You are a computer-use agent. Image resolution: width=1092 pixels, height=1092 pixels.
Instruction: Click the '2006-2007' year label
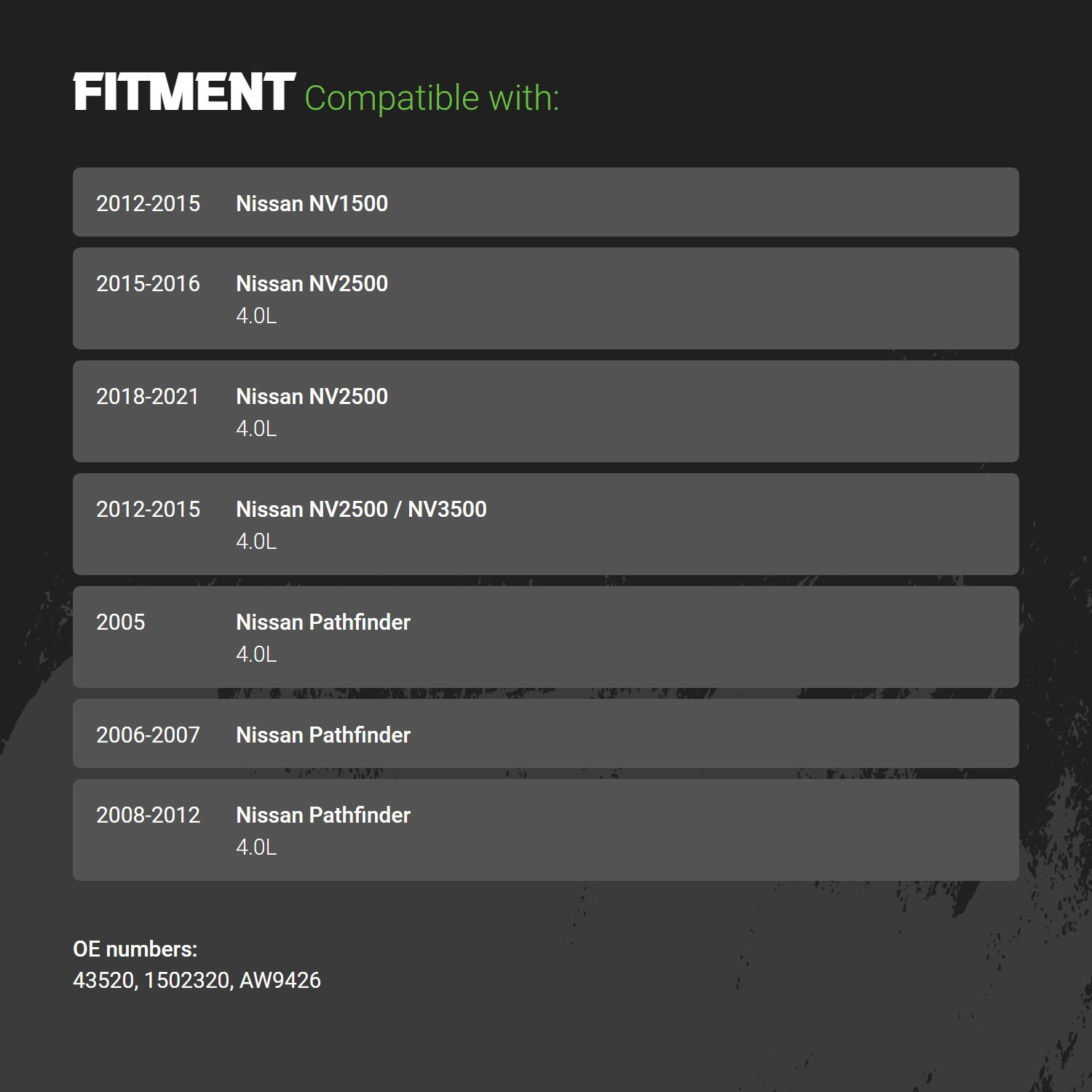point(148,735)
